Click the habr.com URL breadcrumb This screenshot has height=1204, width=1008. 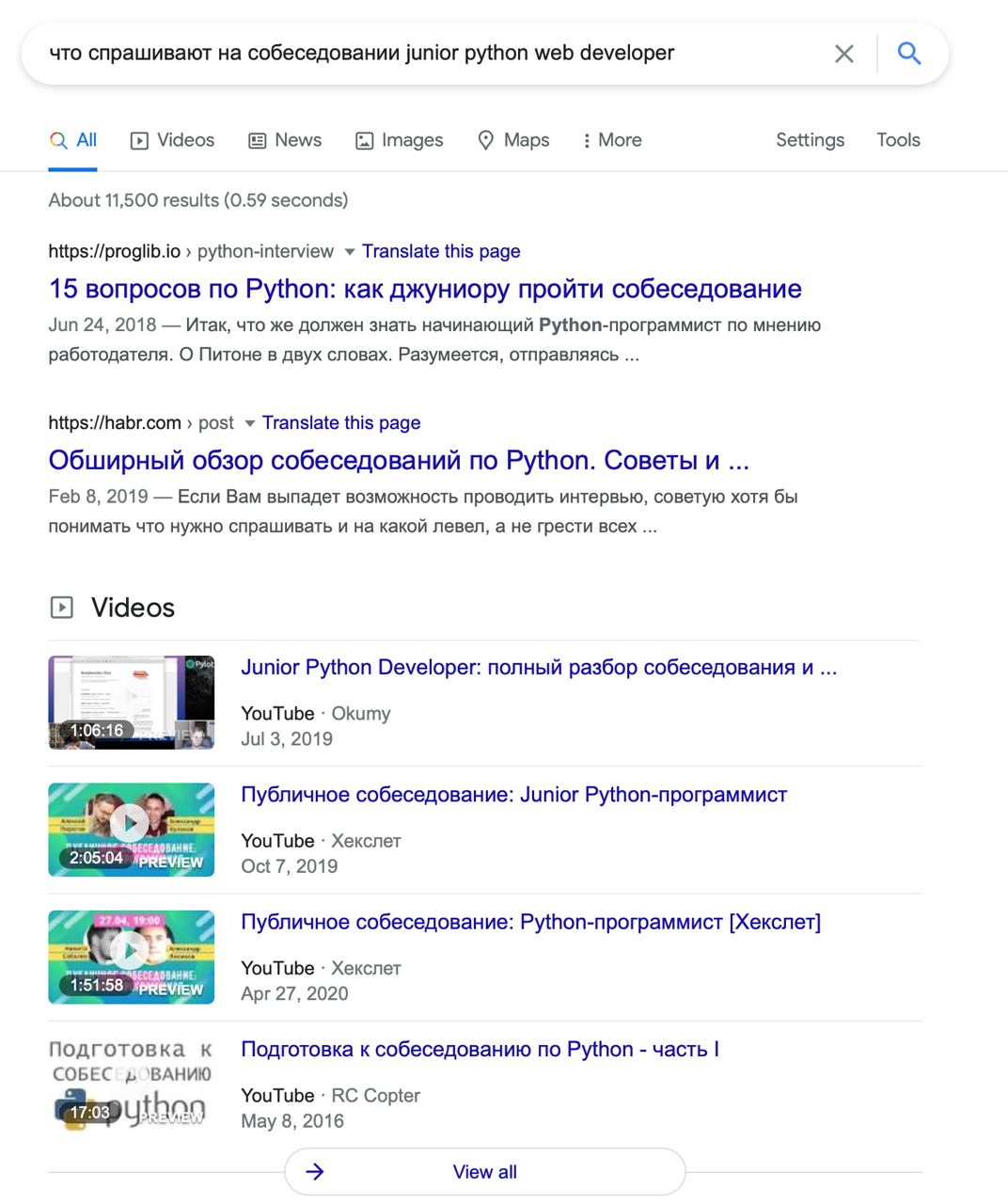click(141, 422)
